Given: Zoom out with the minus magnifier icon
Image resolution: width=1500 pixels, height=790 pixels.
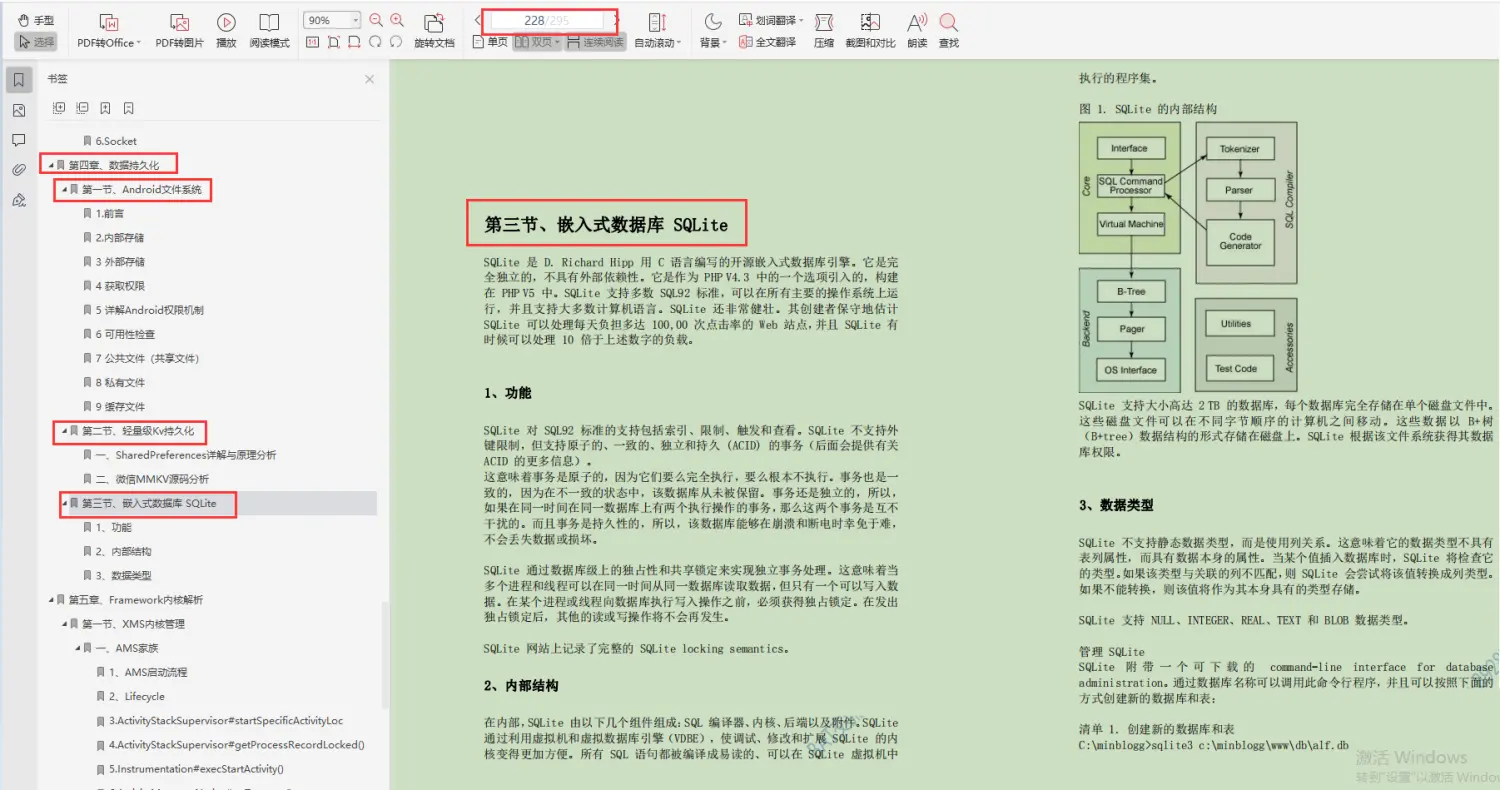Looking at the screenshot, I should (376, 20).
